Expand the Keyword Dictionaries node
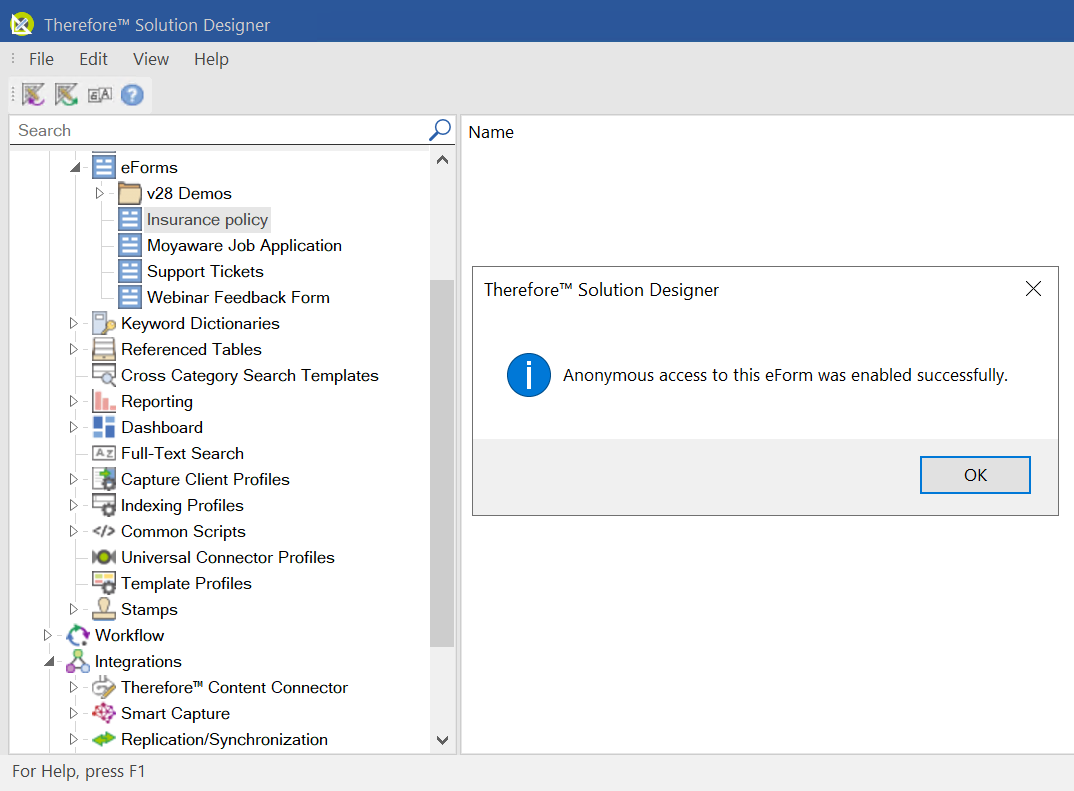Screen dimensions: 1074x791 coord(73,324)
